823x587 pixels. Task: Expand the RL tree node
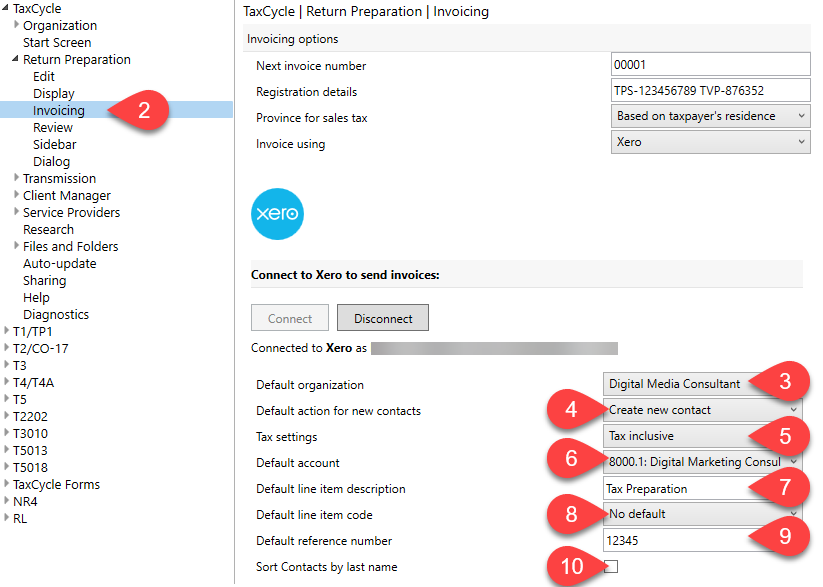coord(6,517)
